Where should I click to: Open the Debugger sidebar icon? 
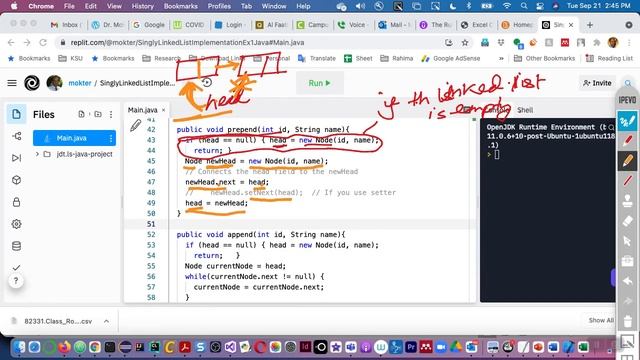(x=16, y=158)
